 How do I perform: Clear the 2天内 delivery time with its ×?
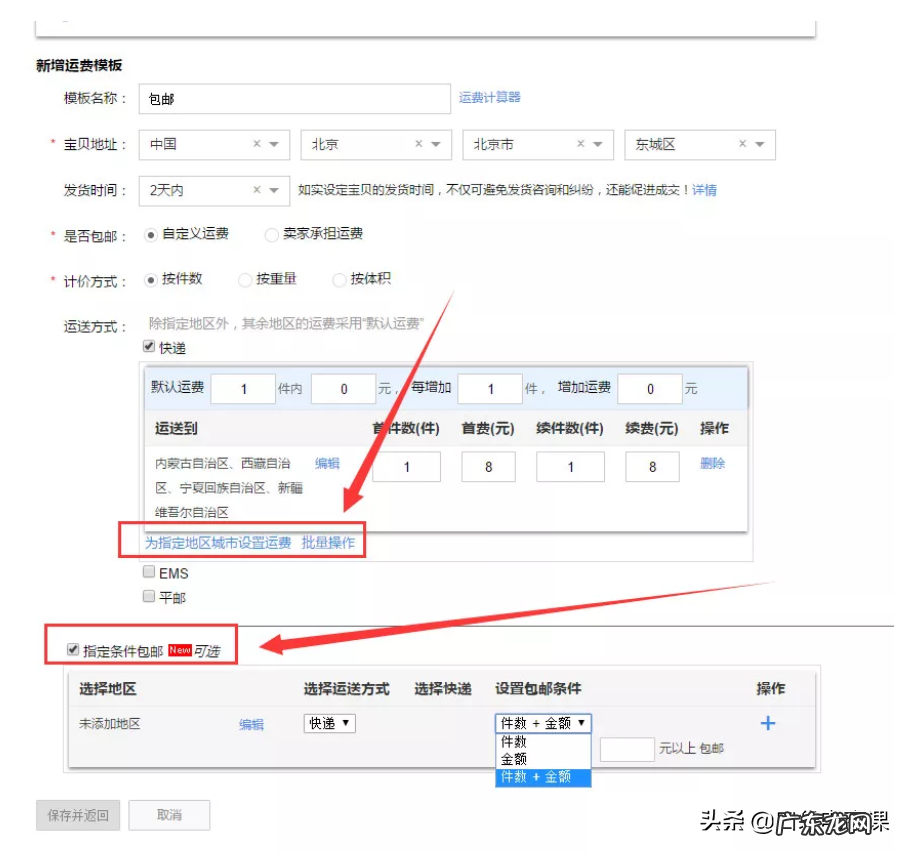coord(256,190)
